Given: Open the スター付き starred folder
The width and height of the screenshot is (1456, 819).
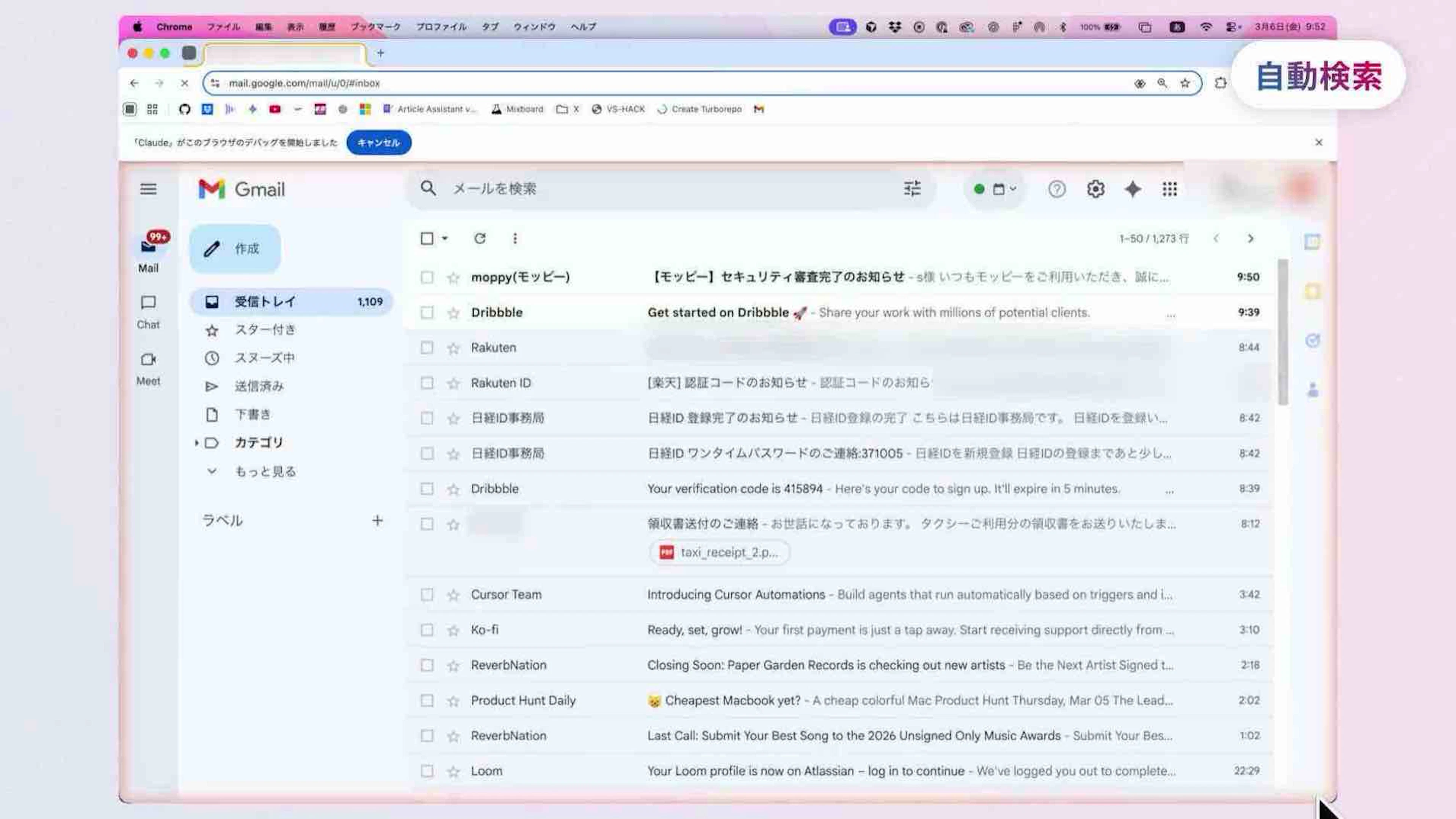Looking at the screenshot, I should point(265,330).
